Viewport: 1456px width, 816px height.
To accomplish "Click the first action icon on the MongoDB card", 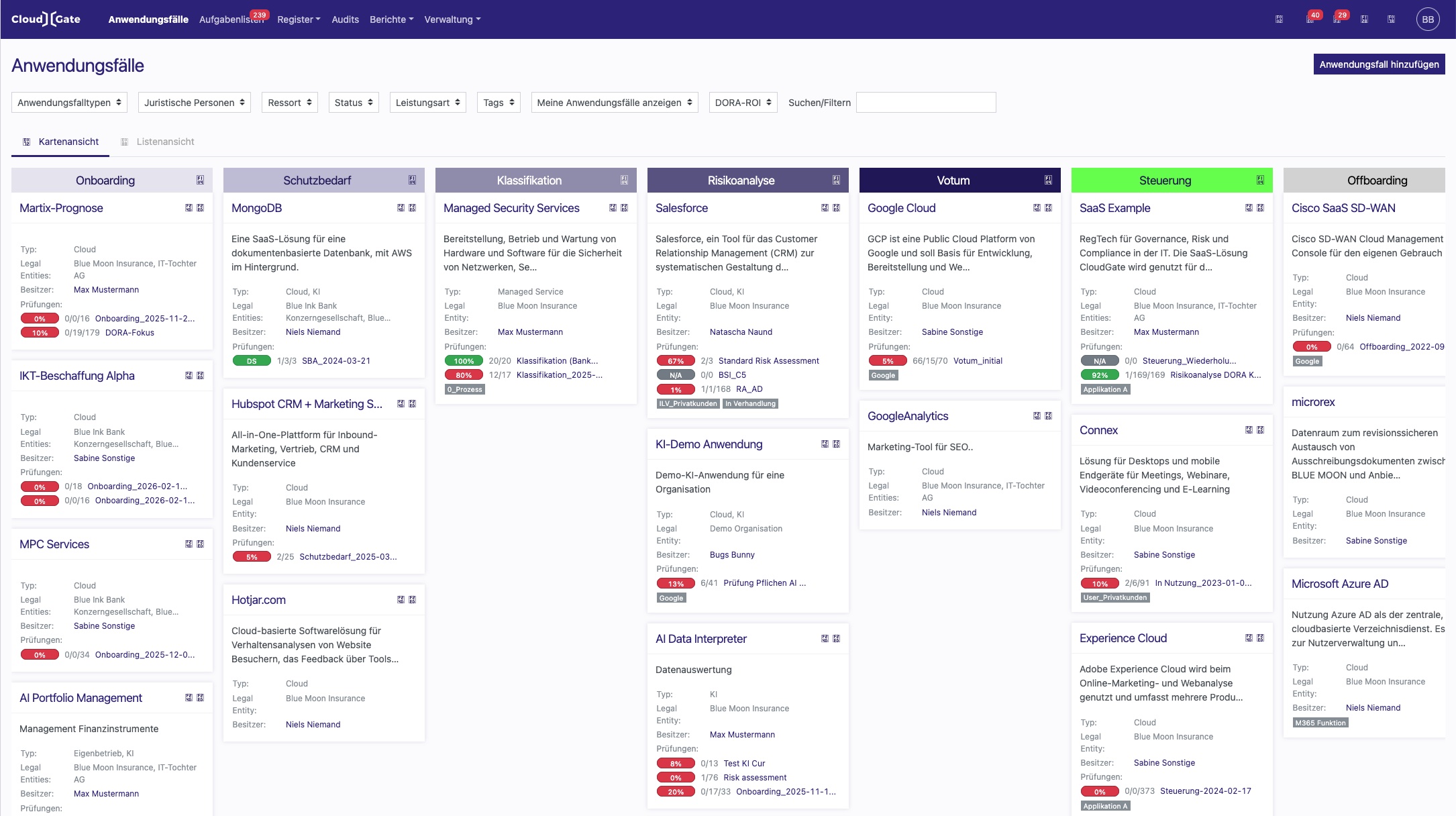I will click(x=401, y=208).
